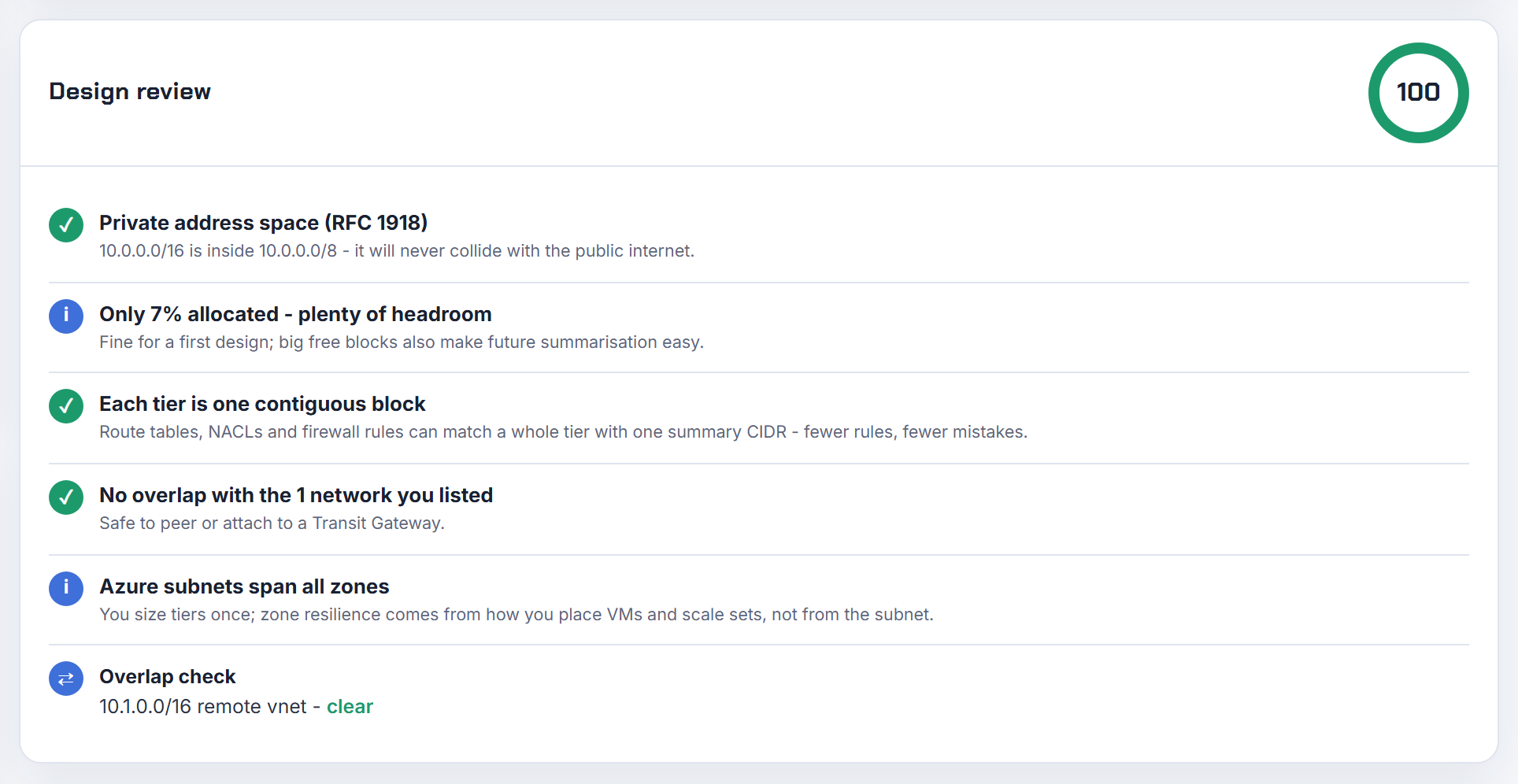The width and height of the screenshot is (1518, 784).
Task: Click the Design review heading
Action: [x=130, y=91]
